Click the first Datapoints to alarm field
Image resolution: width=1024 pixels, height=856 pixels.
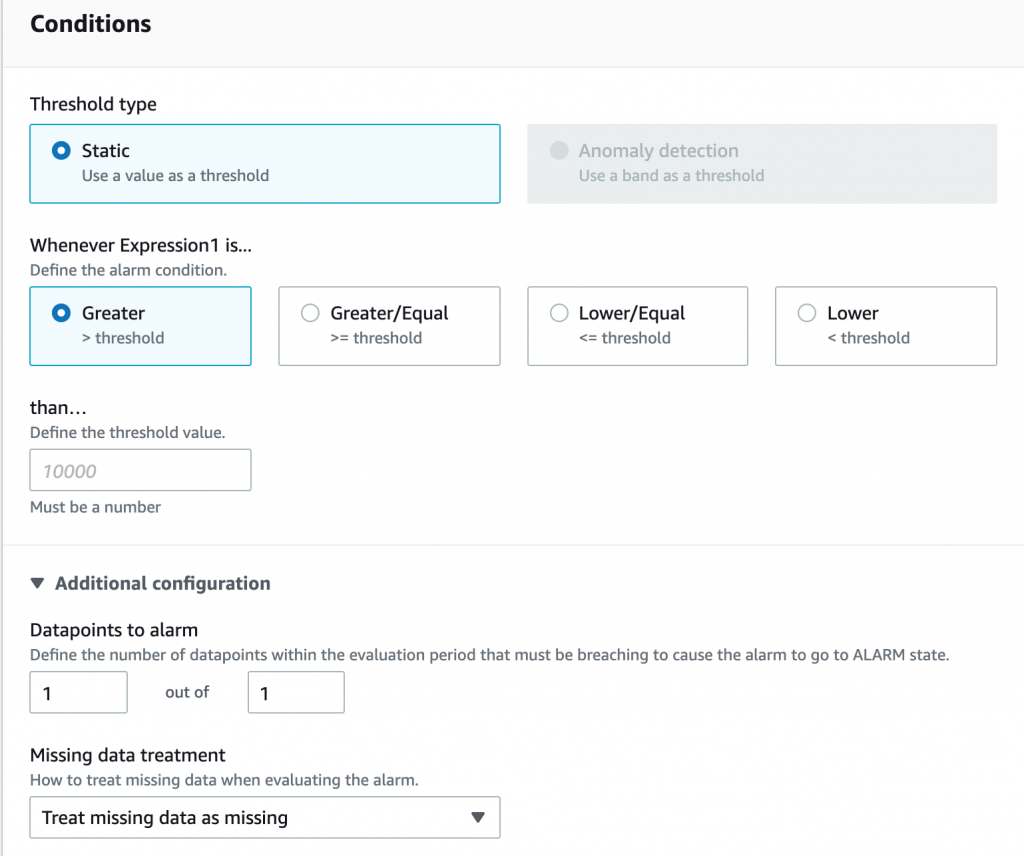78,692
